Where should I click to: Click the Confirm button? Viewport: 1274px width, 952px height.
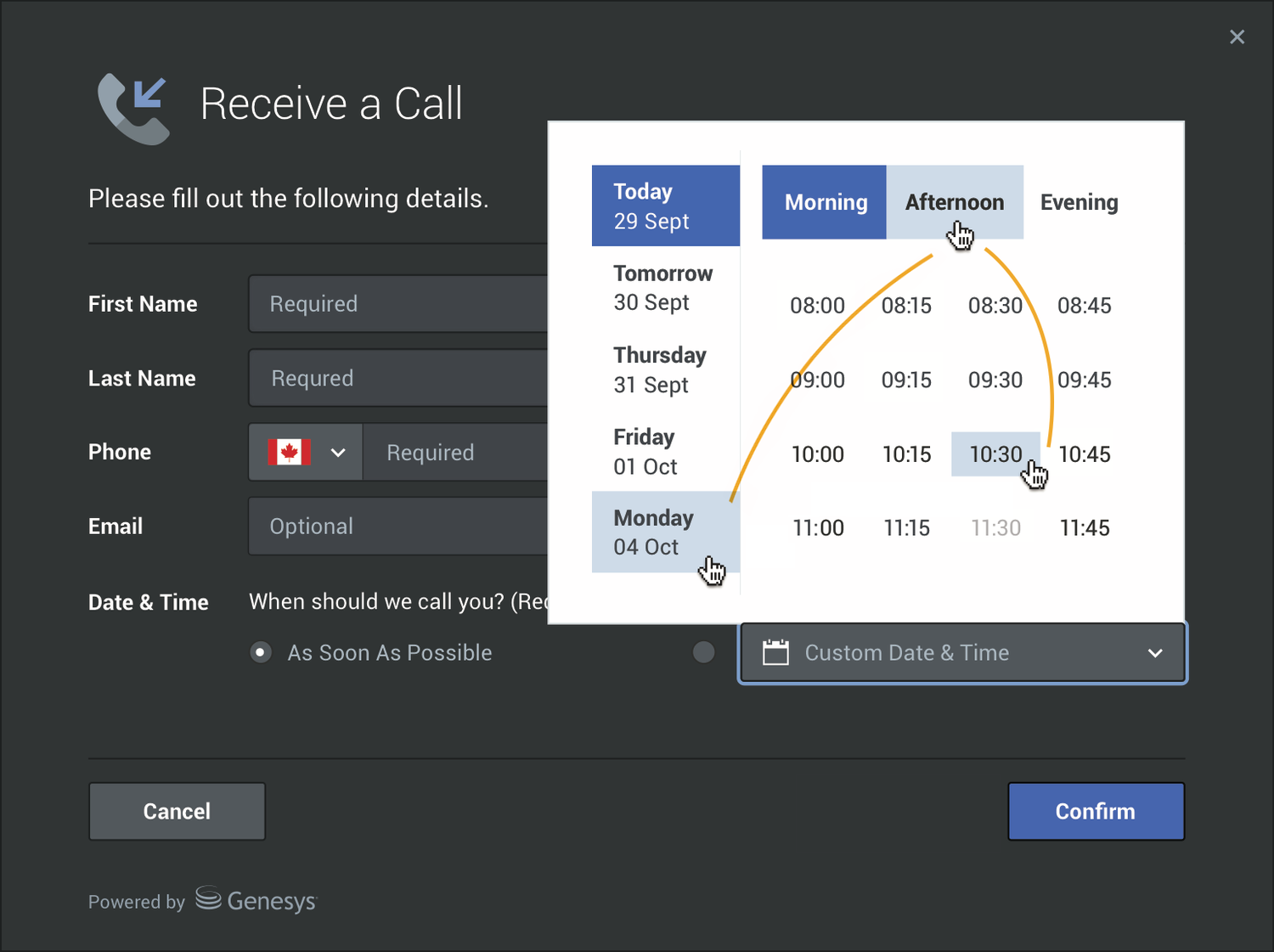click(x=1096, y=811)
